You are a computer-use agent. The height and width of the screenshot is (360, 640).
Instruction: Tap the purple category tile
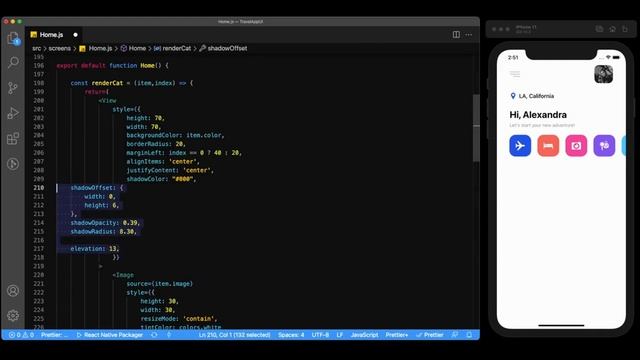[x=604, y=145]
